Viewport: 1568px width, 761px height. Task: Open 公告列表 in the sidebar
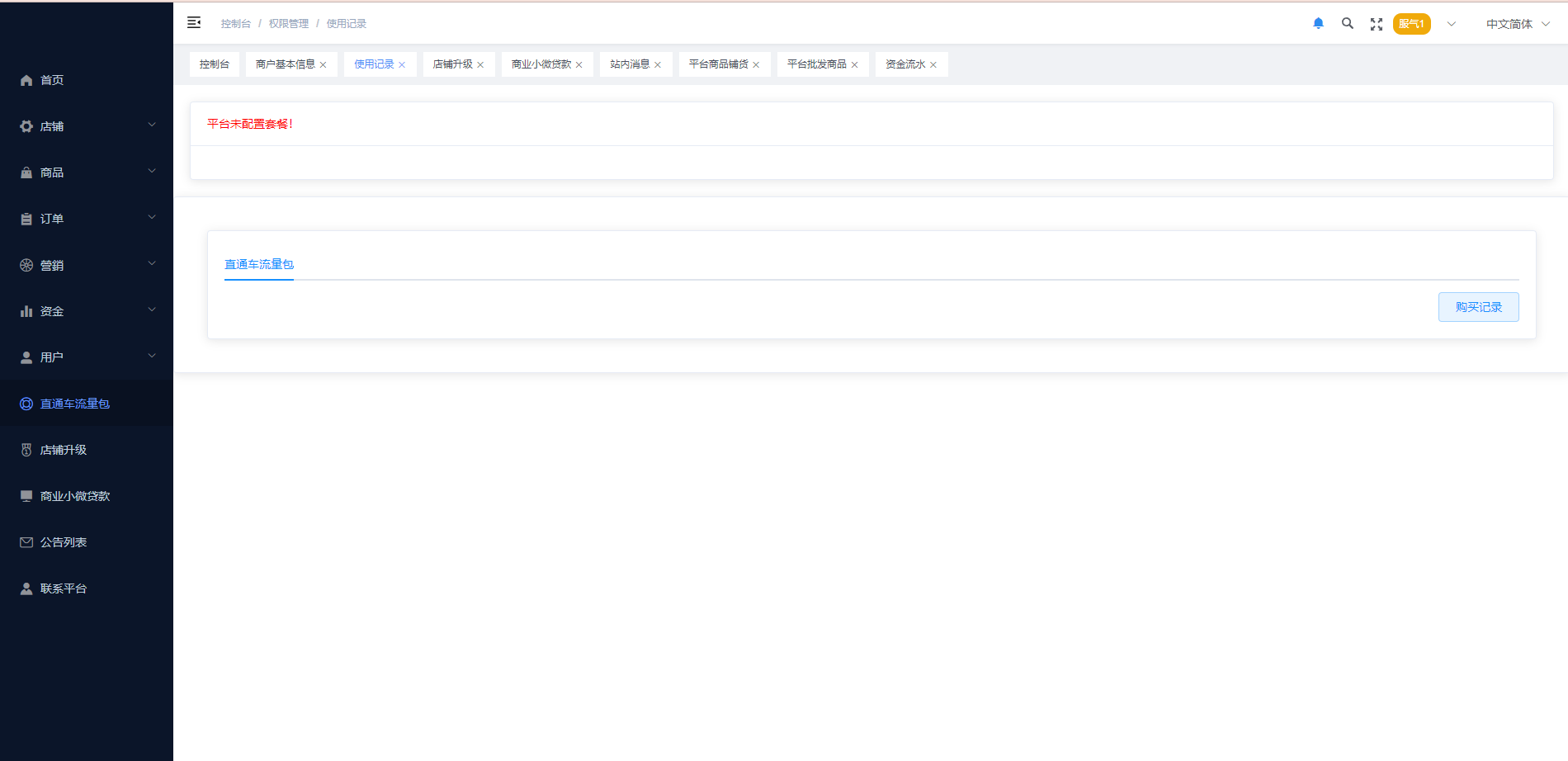[64, 542]
